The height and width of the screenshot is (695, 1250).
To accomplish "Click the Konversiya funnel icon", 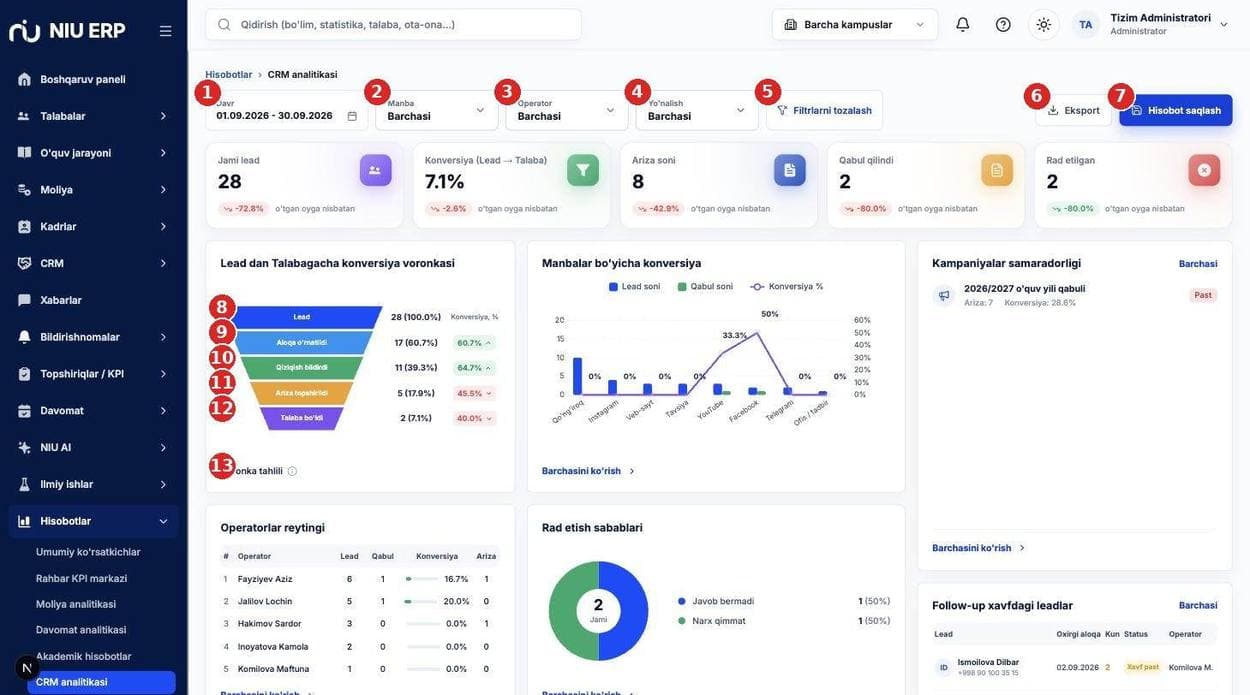I will tap(583, 170).
